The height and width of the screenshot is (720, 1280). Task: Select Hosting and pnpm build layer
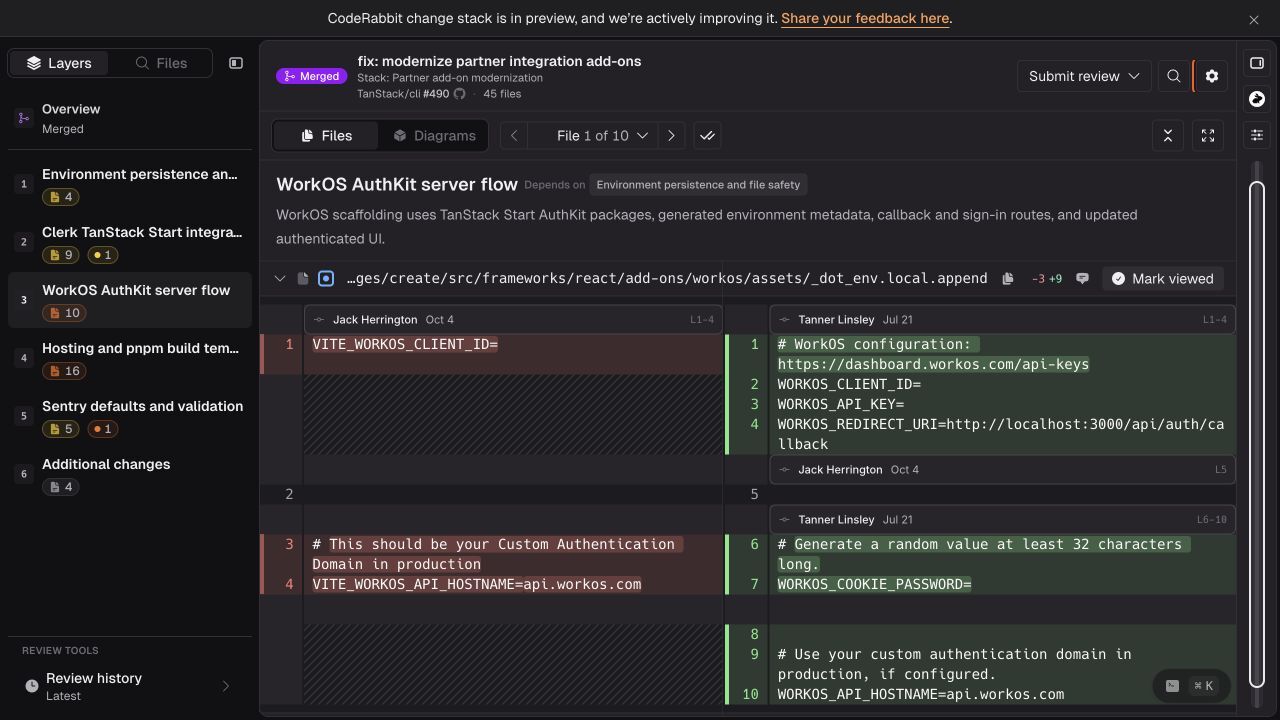[130, 359]
